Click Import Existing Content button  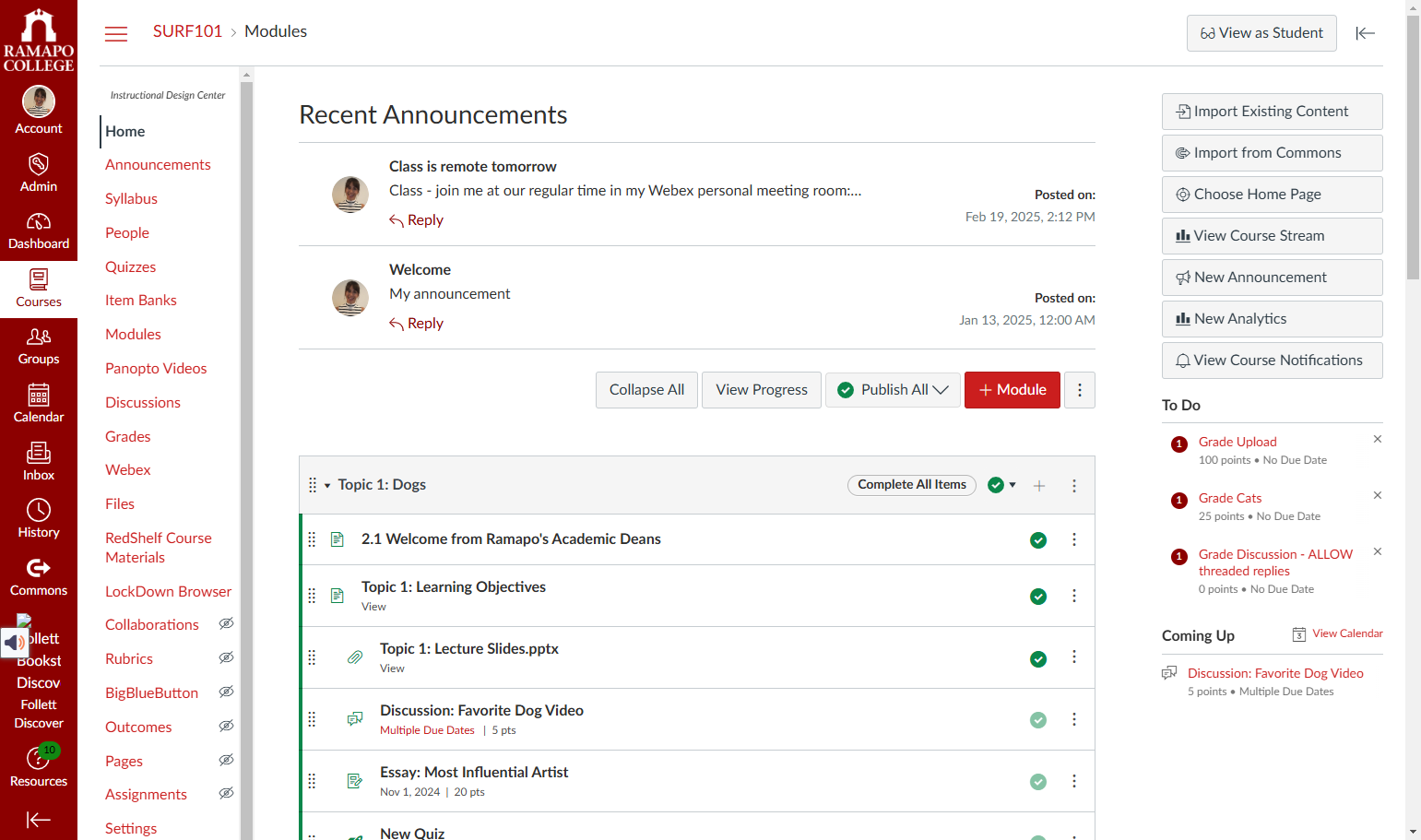pyautogui.click(x=1272, y=112)
